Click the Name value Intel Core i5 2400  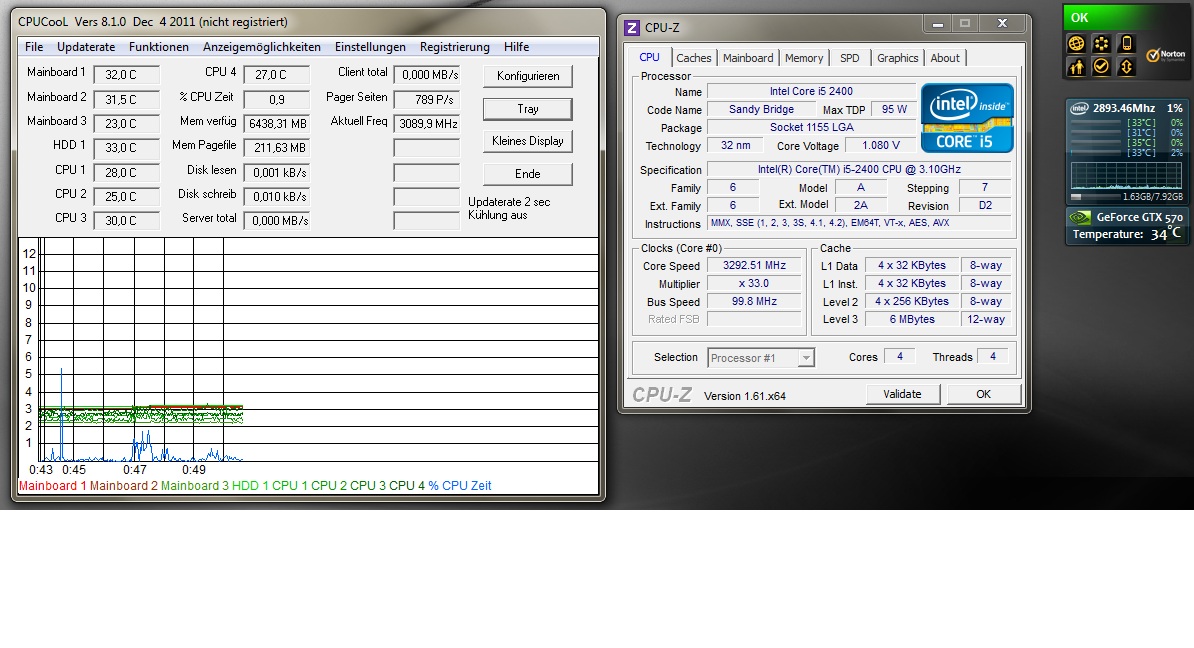coord(811,91)
